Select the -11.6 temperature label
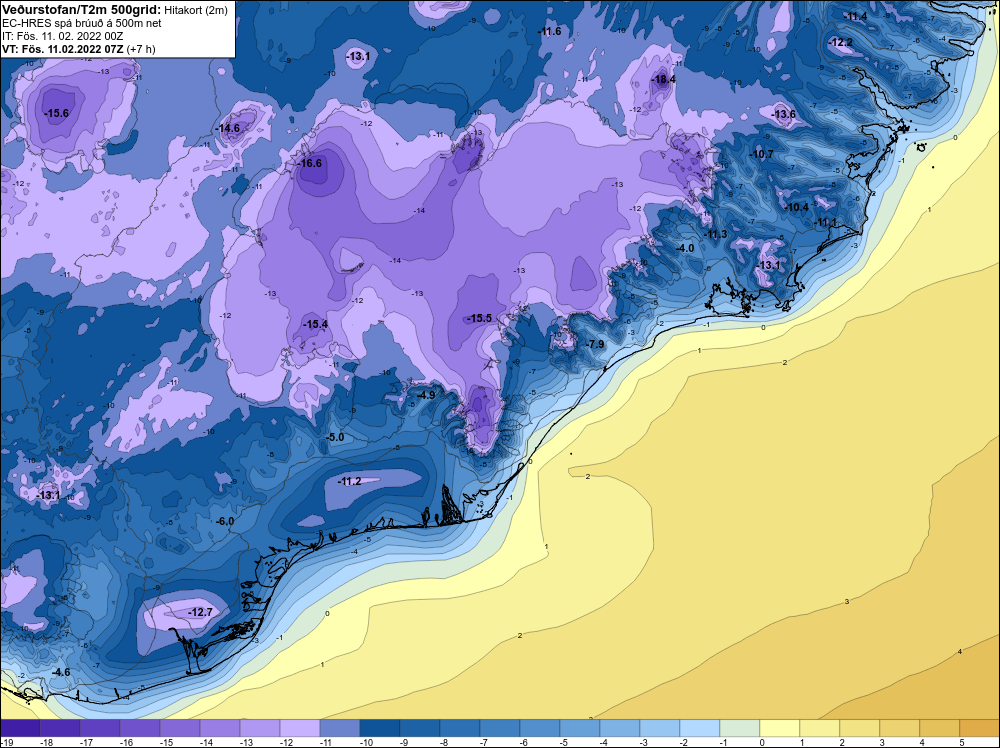Screen dimensions: 1000x748 [549, 31]
